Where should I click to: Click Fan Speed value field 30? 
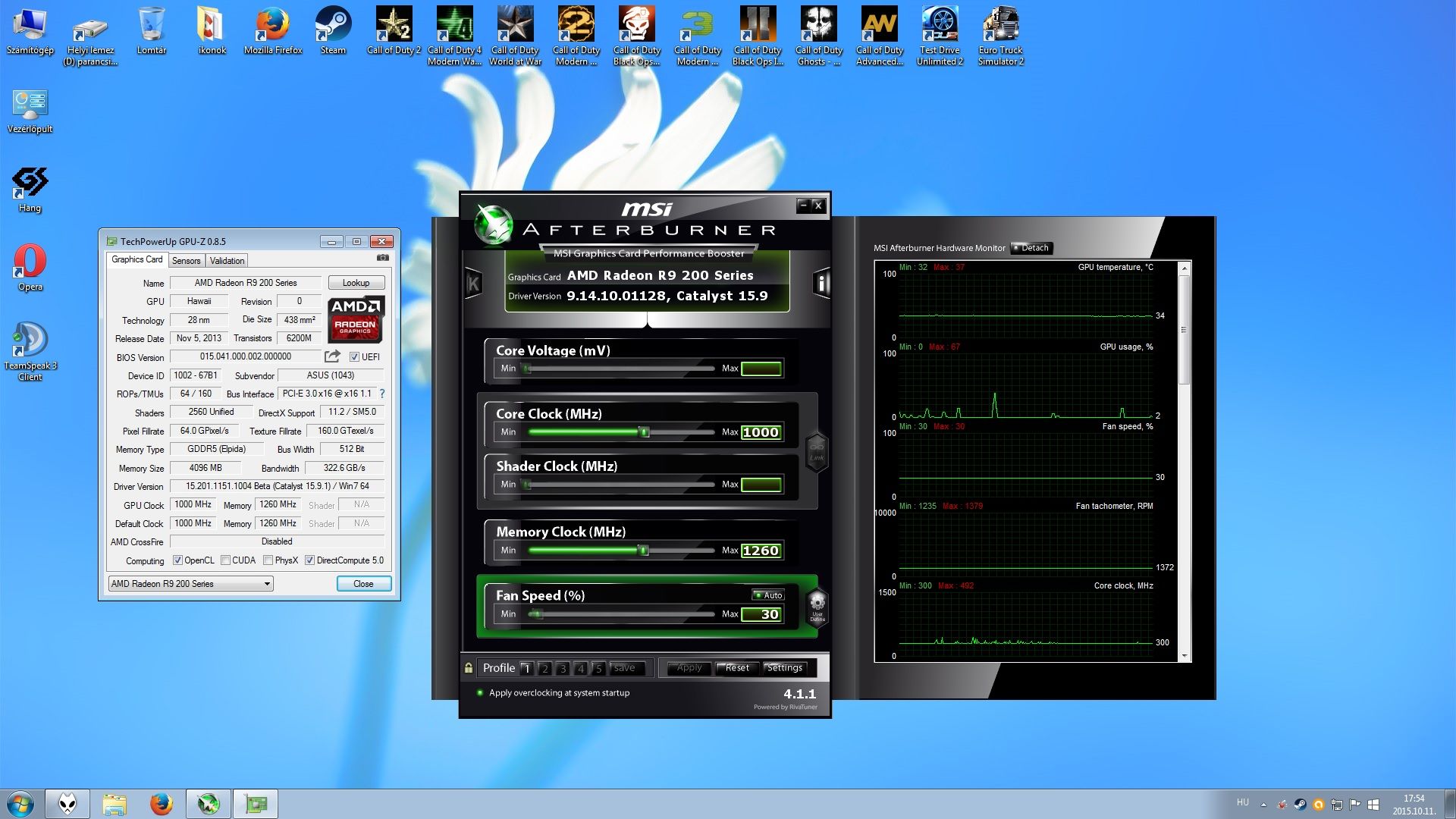tap(761, 614)
